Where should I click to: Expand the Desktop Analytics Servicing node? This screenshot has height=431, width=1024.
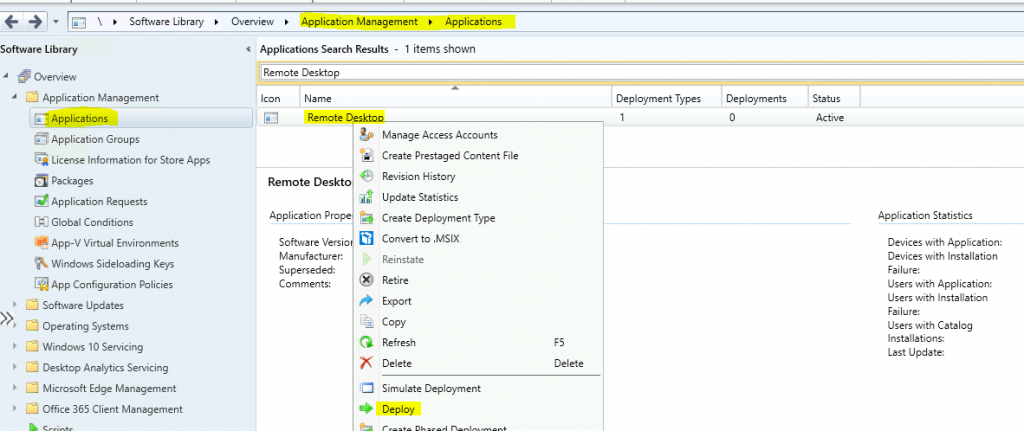tap(15, 368)
